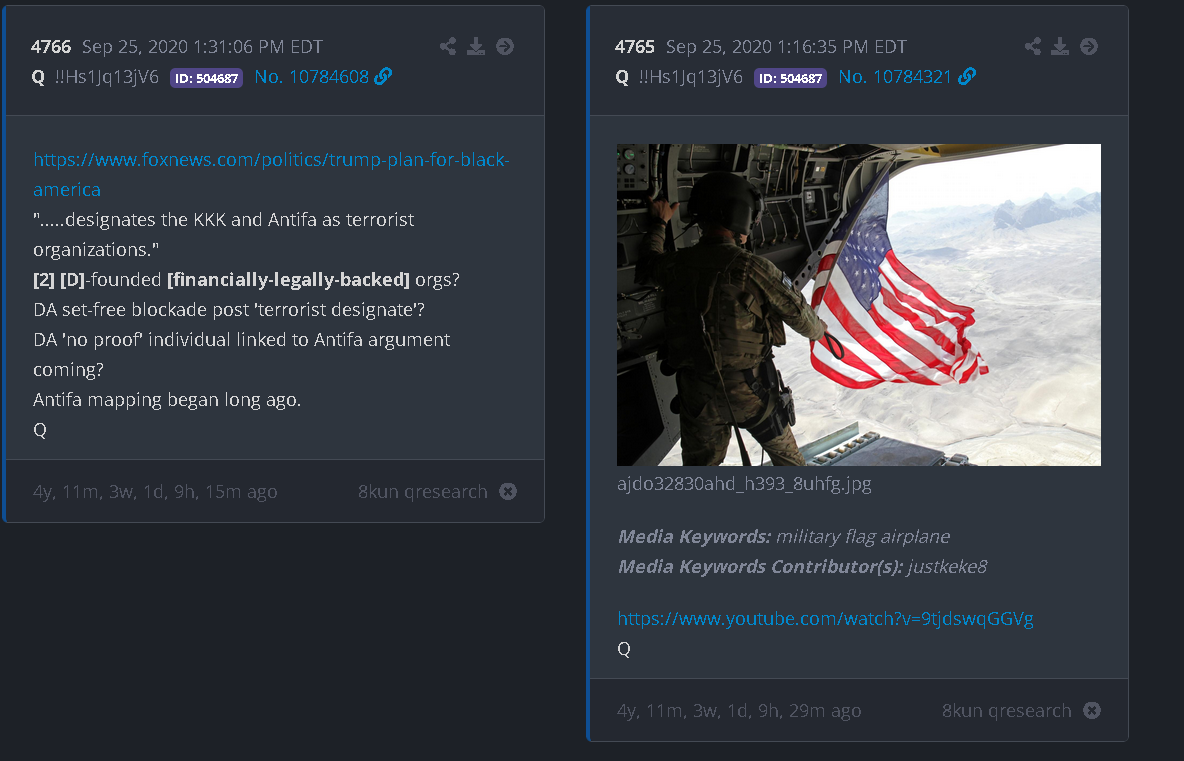This screenshot has width=1184, height=761.
Task: Click the x-circle icon in post 4765 footer
Action: coord(1092,710)
